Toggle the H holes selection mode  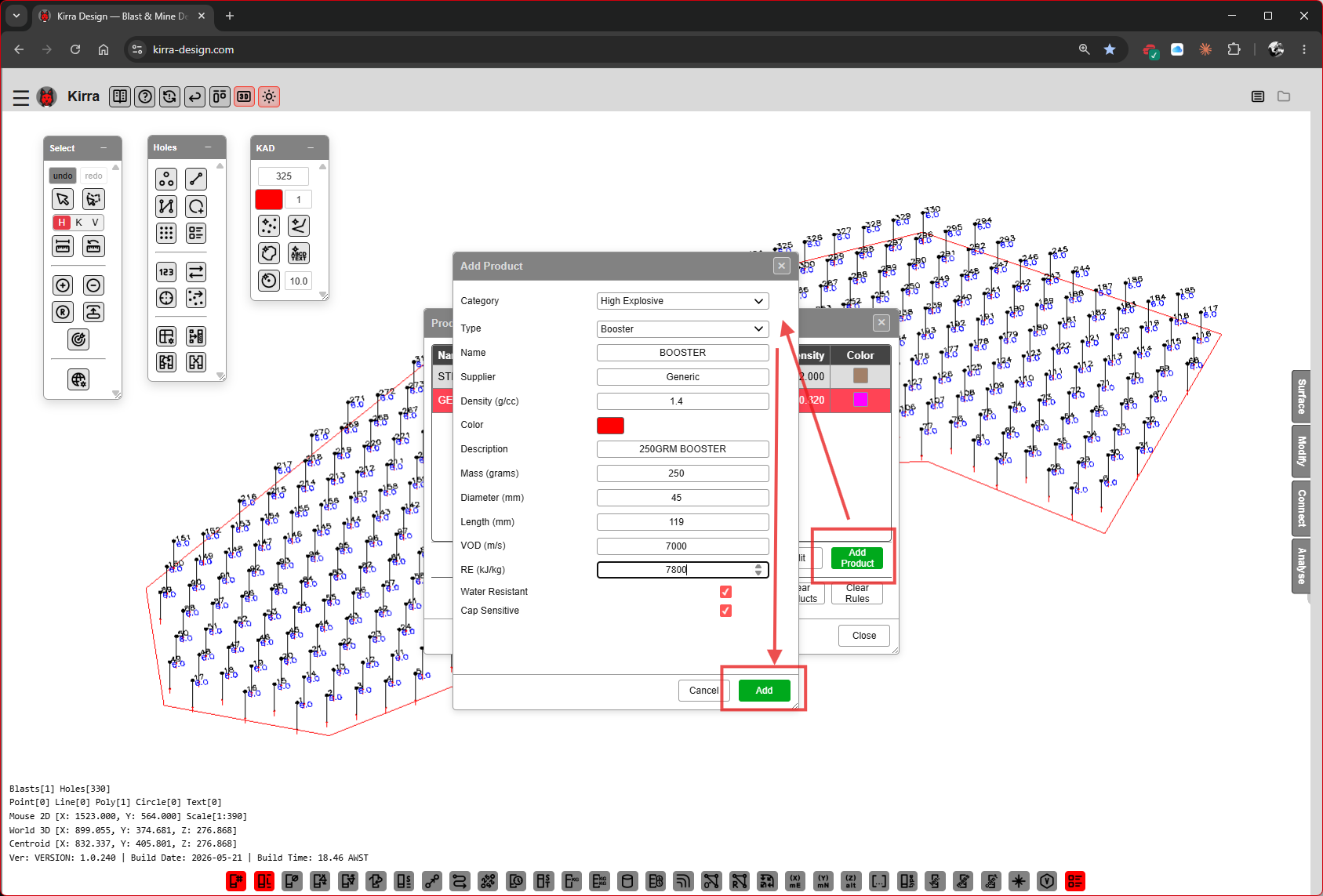coord(62,223)
